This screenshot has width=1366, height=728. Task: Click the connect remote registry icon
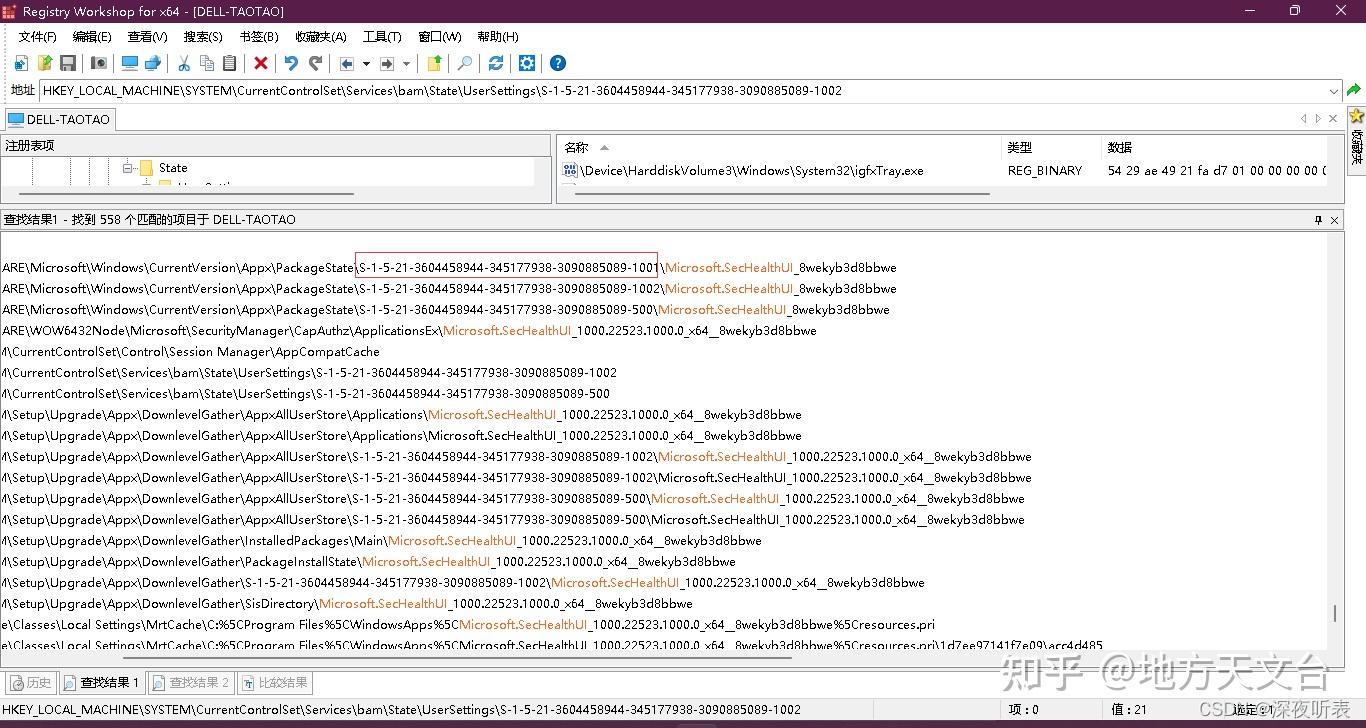pos(153,63)
